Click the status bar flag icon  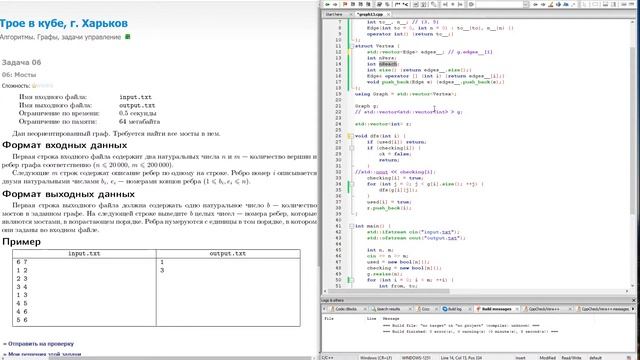(629, 358)
